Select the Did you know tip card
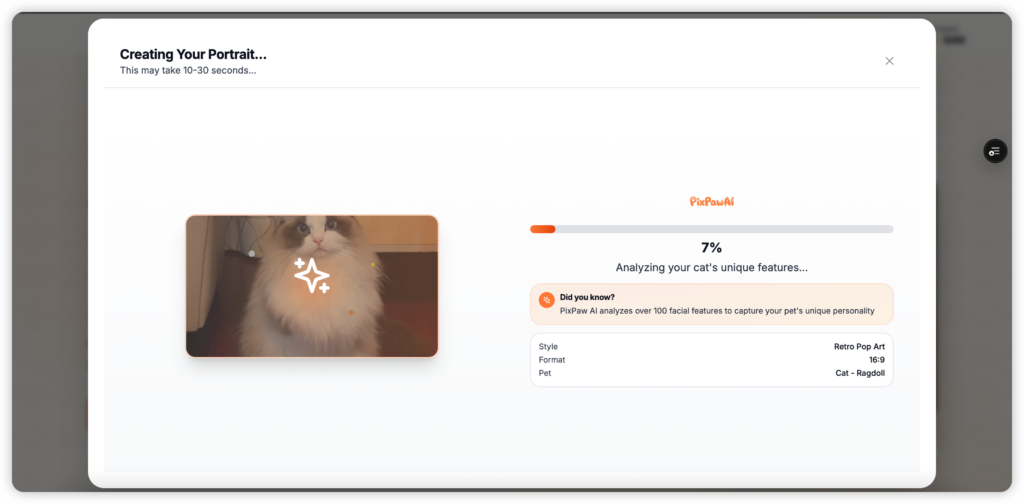 (711, 304)
